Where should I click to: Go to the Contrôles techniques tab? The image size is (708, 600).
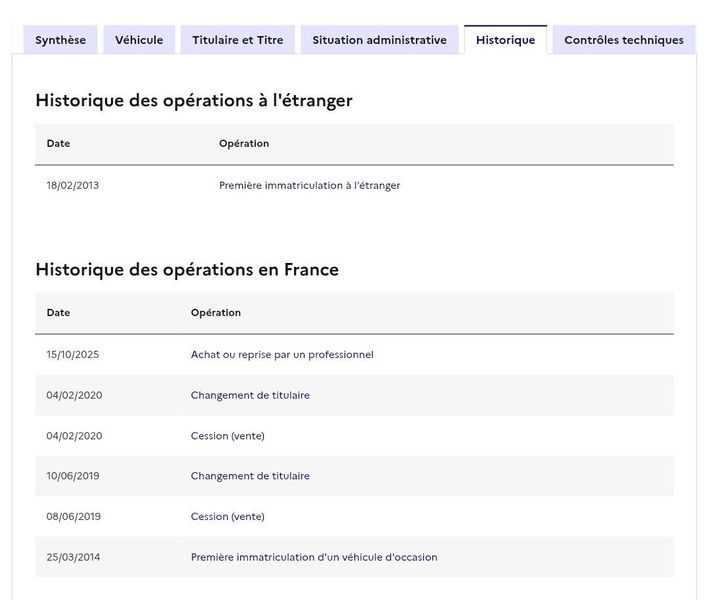pos(623,40)
